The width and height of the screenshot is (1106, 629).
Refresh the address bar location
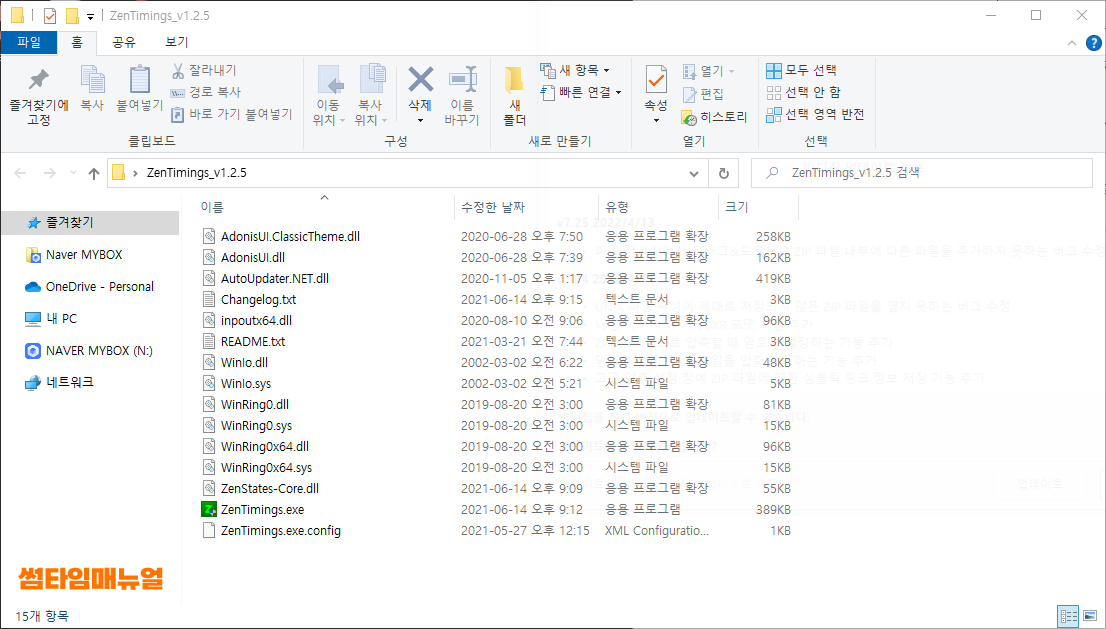pyautogui.click(x=724, y=173)
